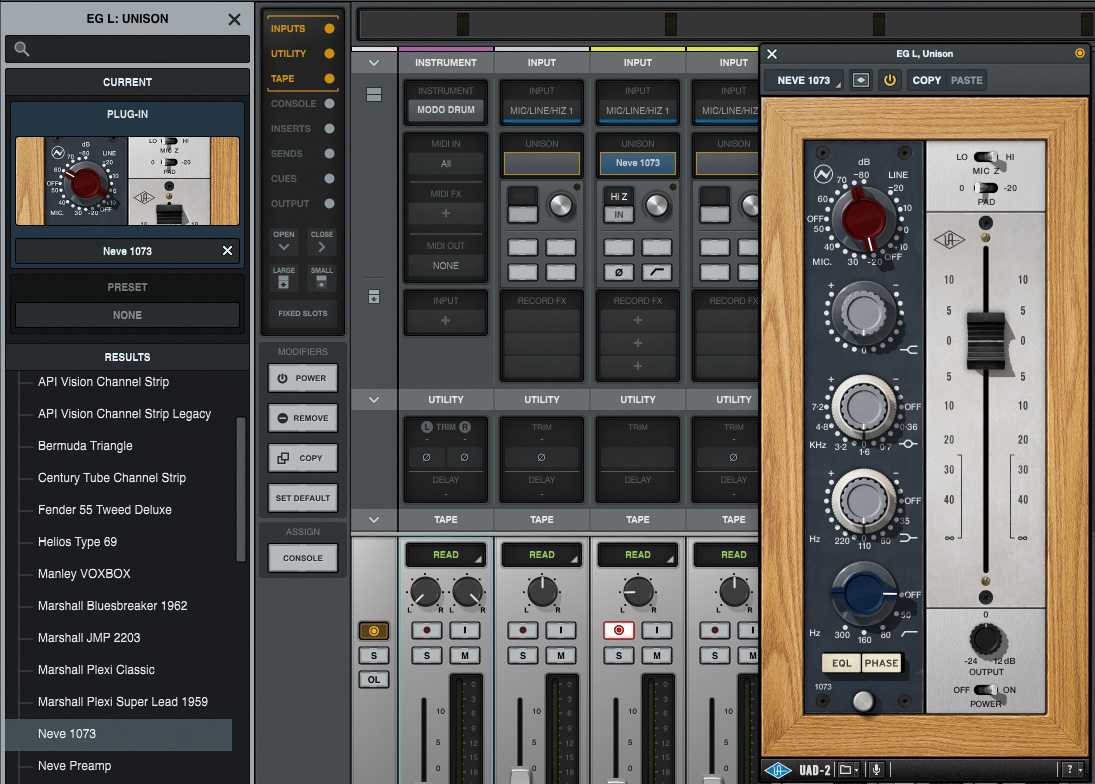Click the SET DEFAULT button

[302, 498]
